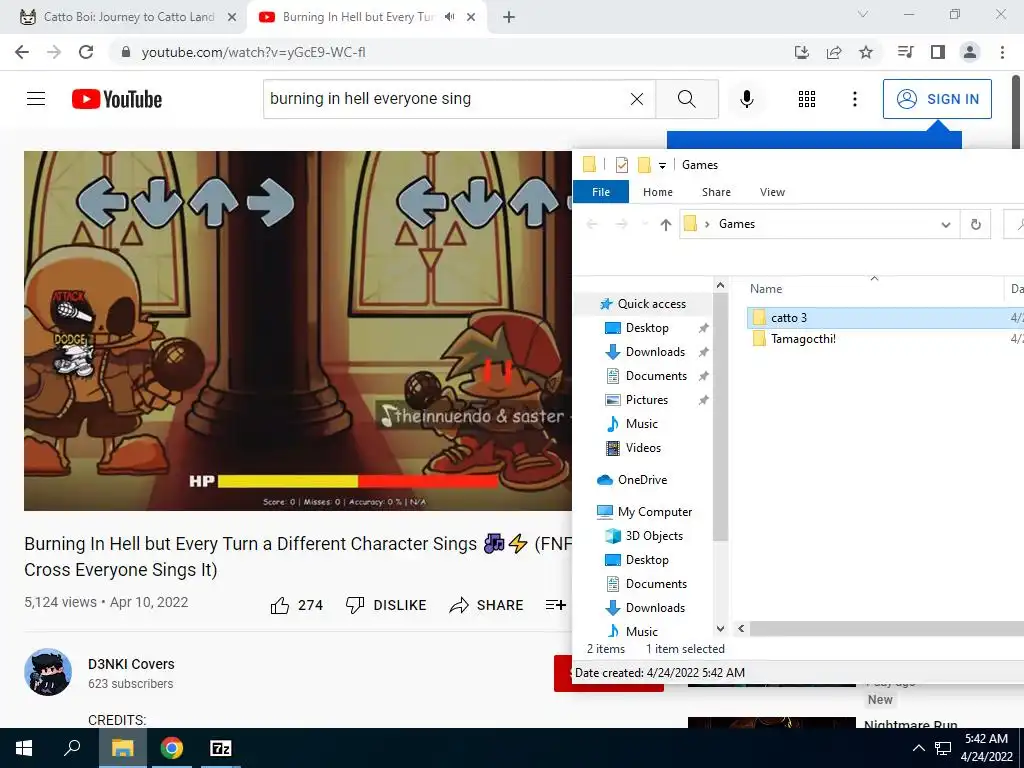Image resolution: width=1024 pixels, height=768 pixels.
Task: Click the save-to-playlist icon
Action: (556, 605)
